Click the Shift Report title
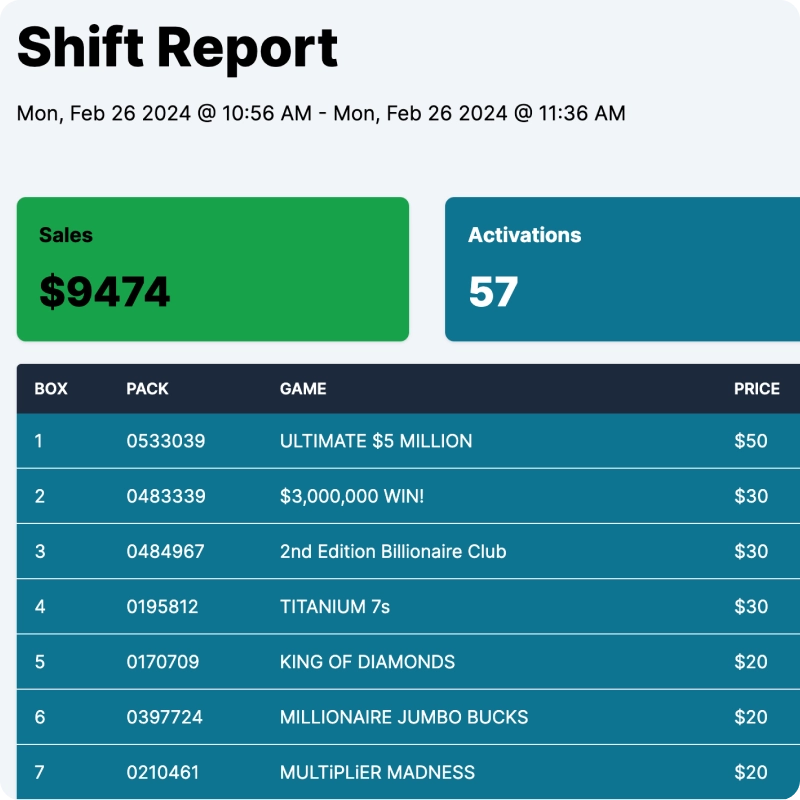This screenshot has height=800, width=800. (178, 47)
